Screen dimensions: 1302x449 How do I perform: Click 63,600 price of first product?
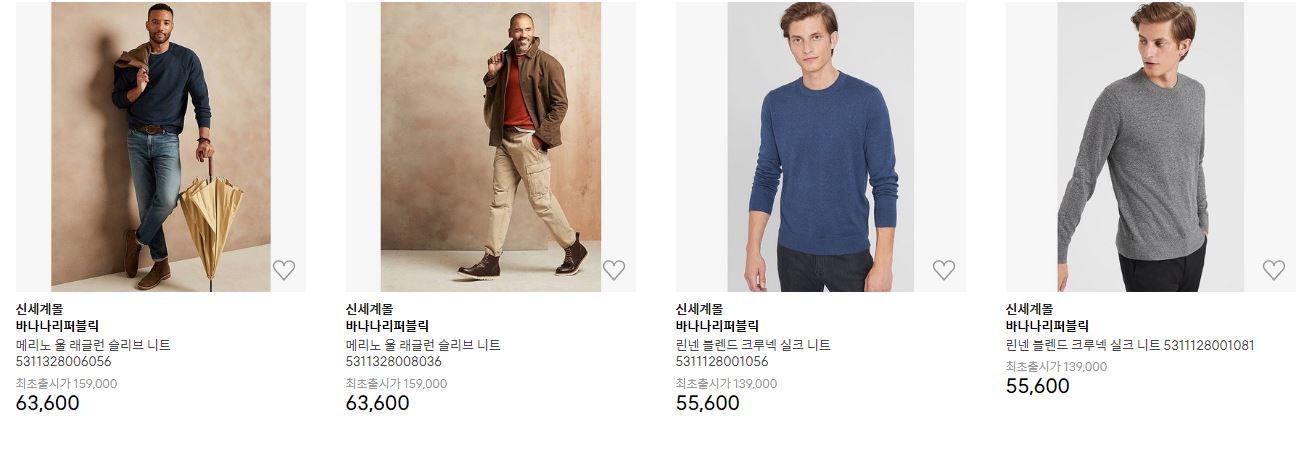(x=47, y=403)
